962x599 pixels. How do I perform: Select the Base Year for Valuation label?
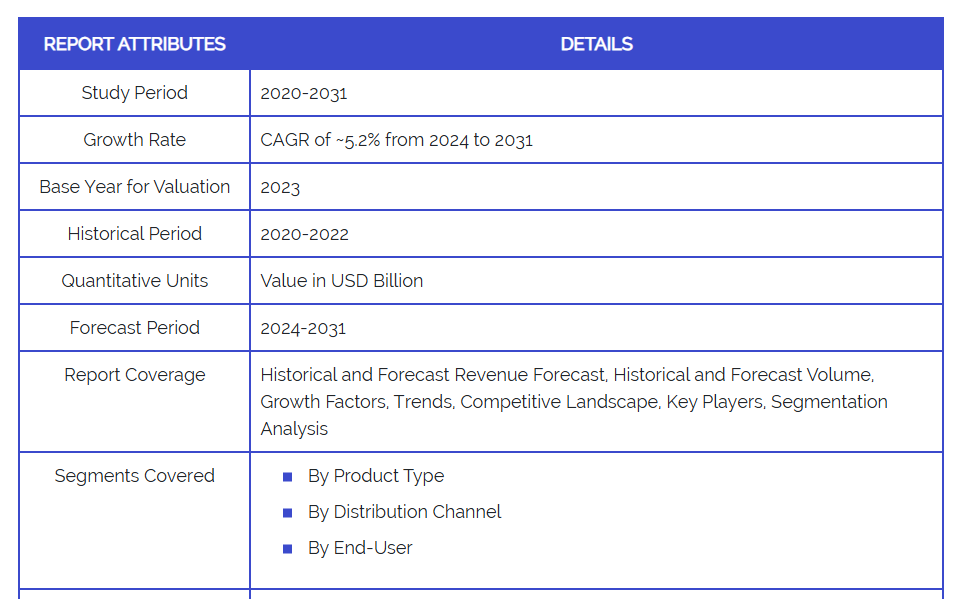[x=135, y=187]
